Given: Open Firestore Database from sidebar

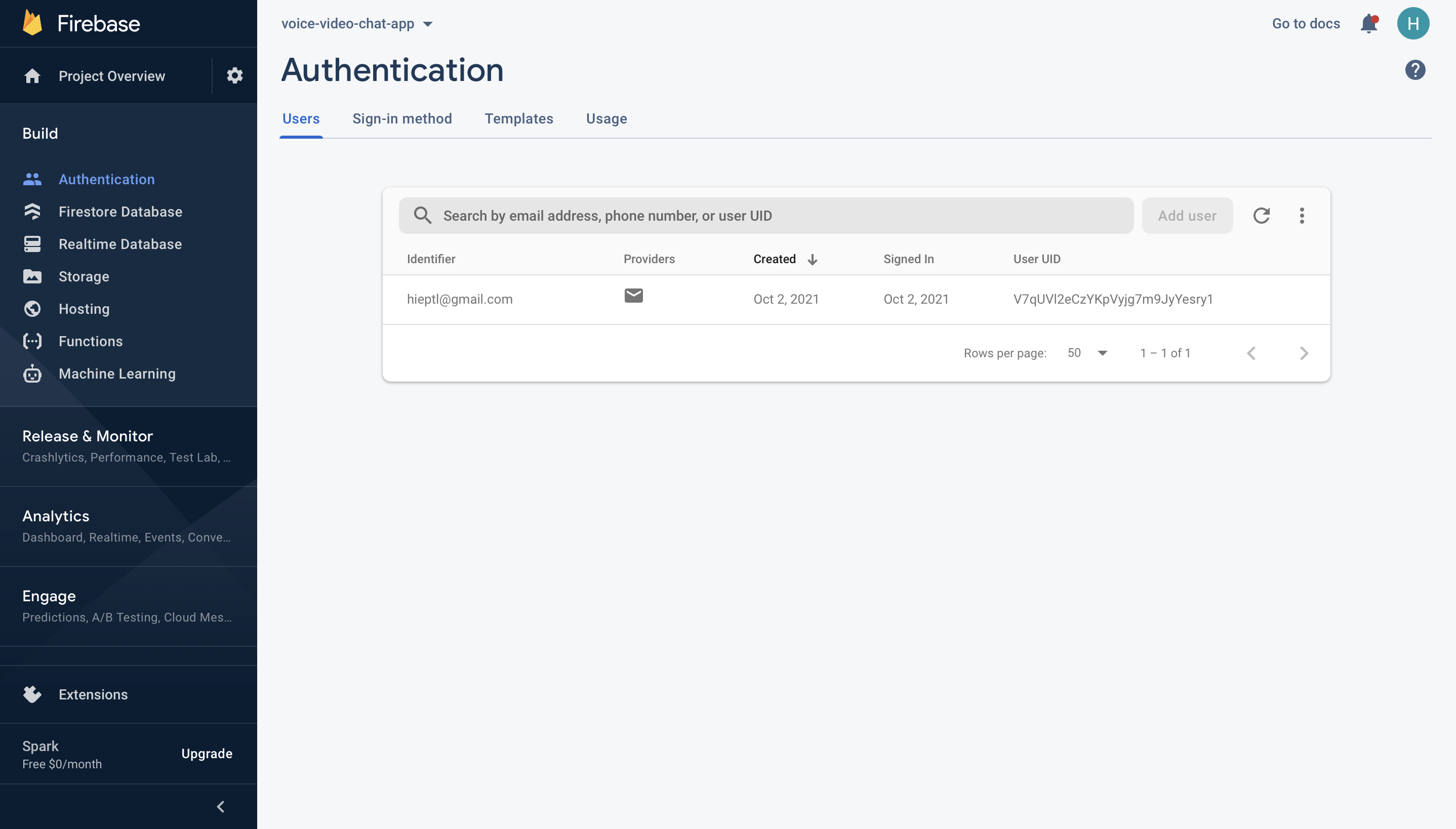Looking at the screenshot, I should (120, 212).
